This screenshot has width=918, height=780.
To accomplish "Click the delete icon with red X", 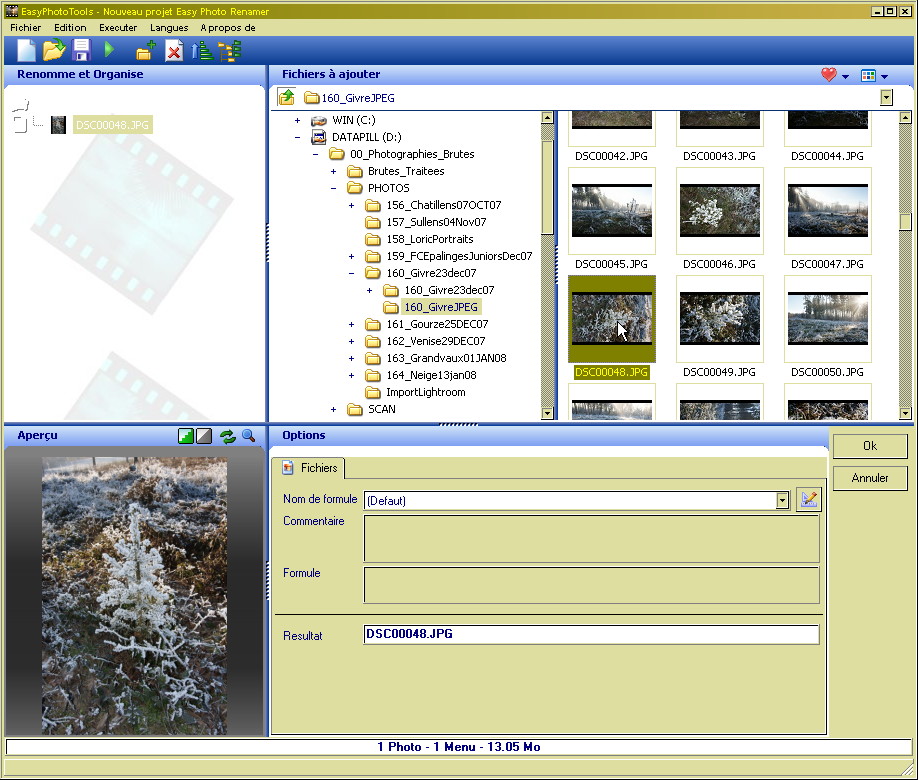I will pos(174,52).
